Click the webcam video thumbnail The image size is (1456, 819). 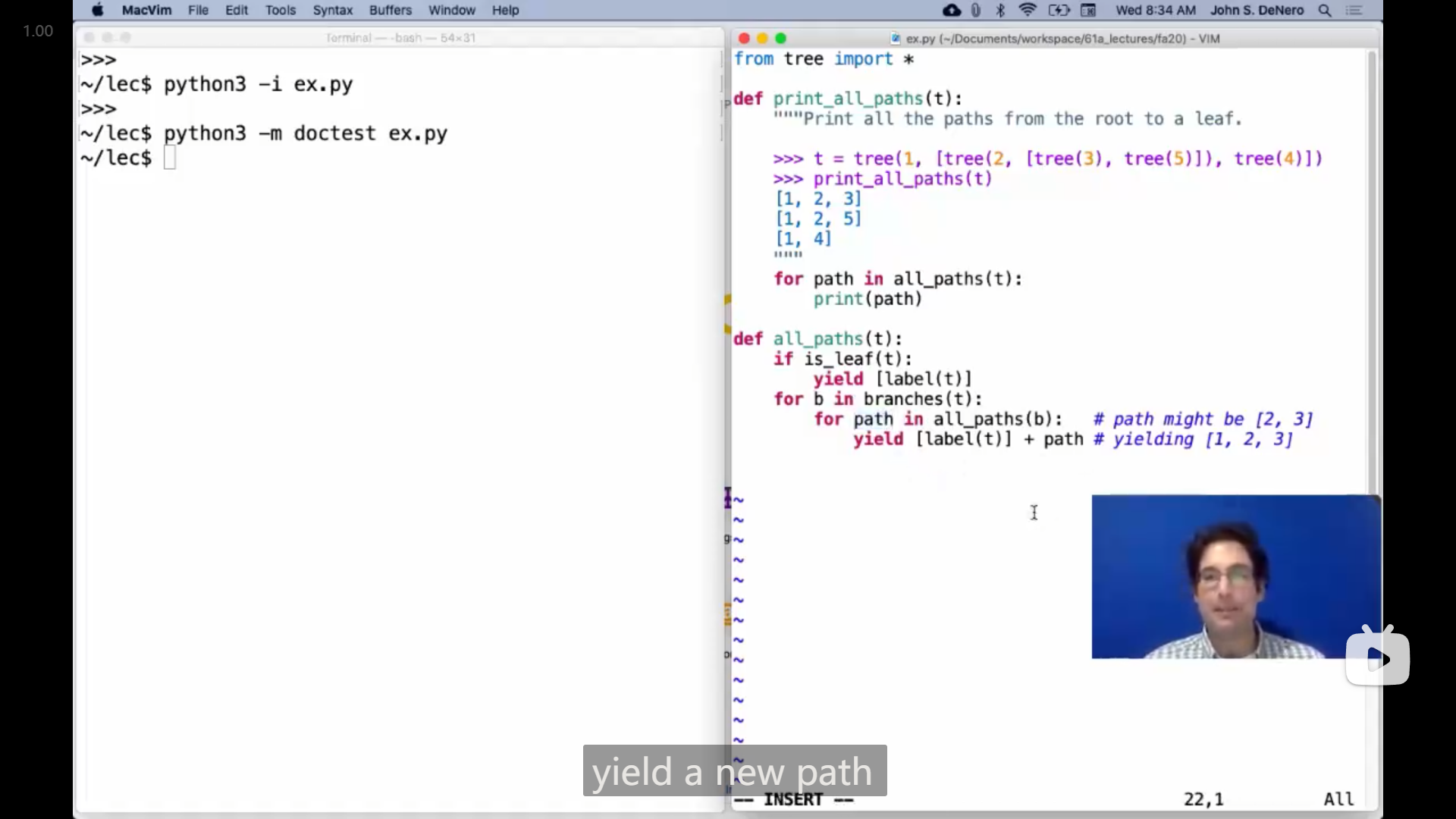click(x=1235, y=576)
